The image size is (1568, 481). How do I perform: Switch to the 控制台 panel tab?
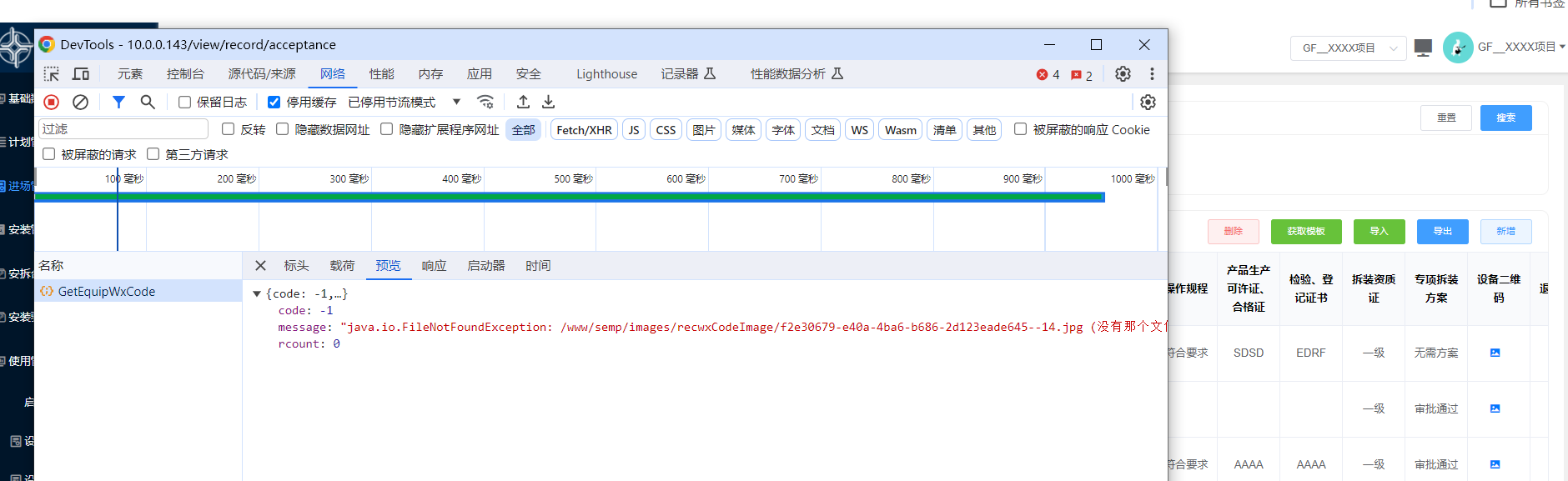(x=185, y=74)
